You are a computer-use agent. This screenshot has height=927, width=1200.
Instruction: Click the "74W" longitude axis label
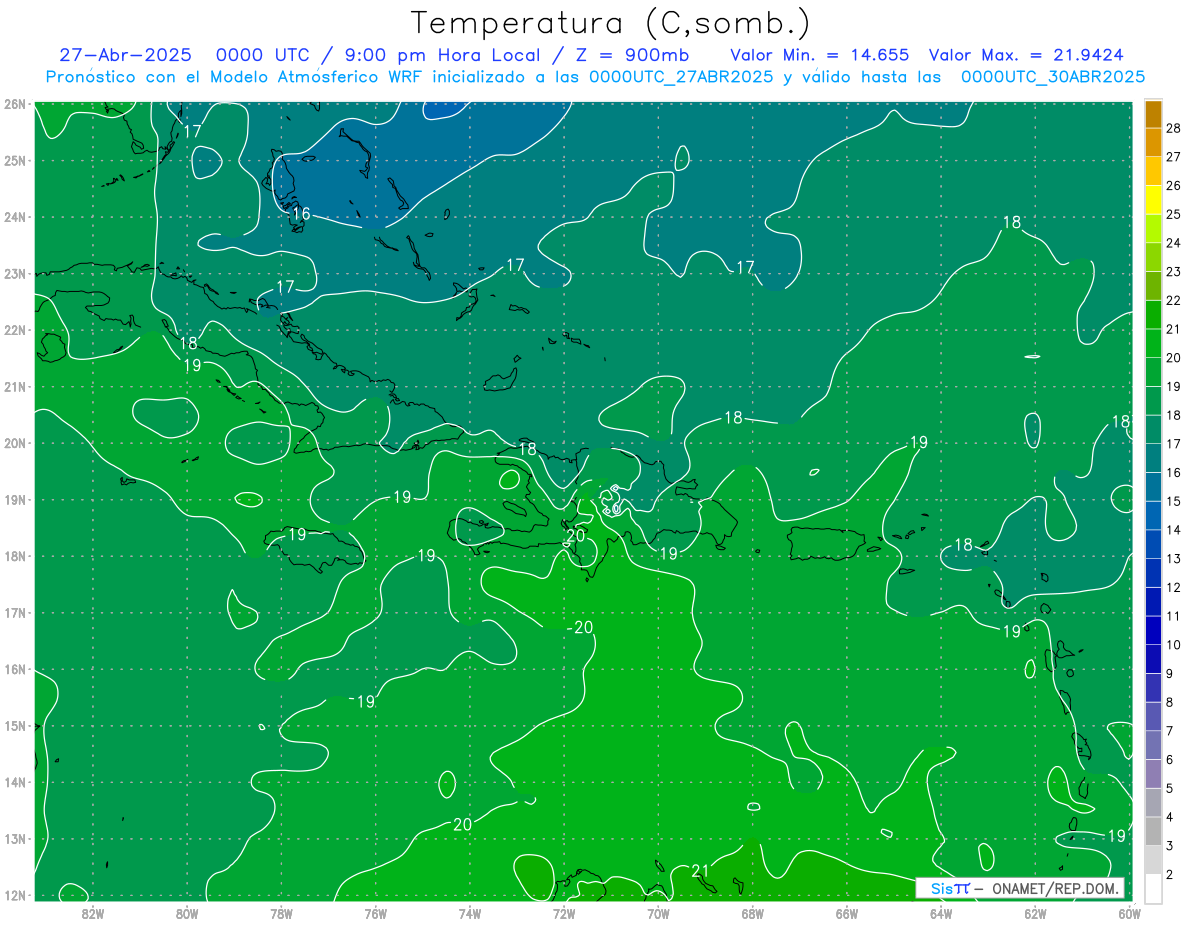coord(470,913)
